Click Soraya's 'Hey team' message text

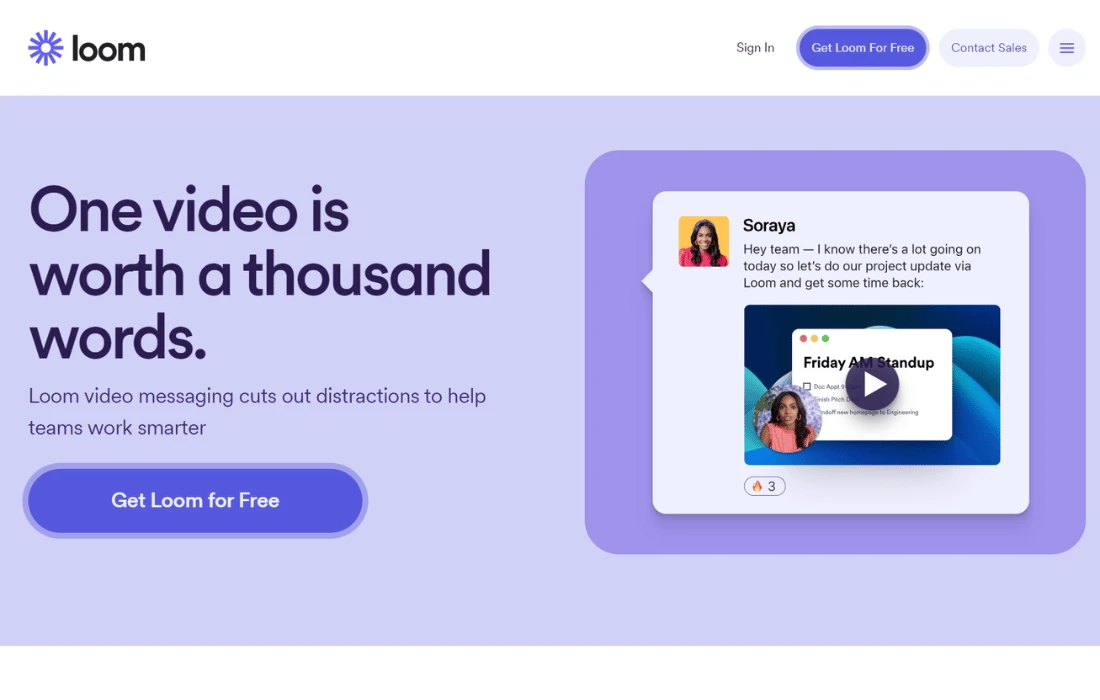coord(862,266)
